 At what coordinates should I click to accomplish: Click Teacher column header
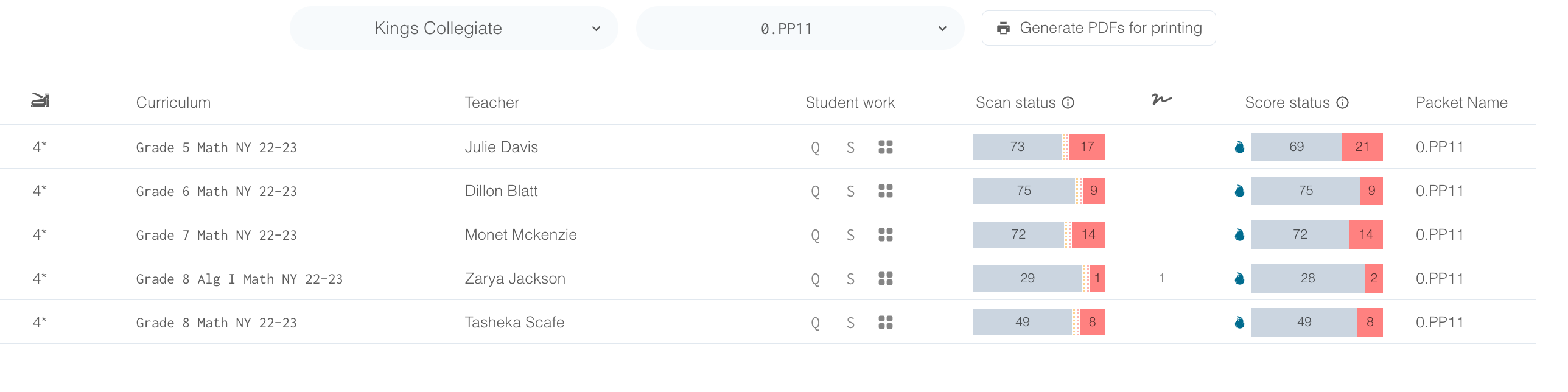pos(492,103)
